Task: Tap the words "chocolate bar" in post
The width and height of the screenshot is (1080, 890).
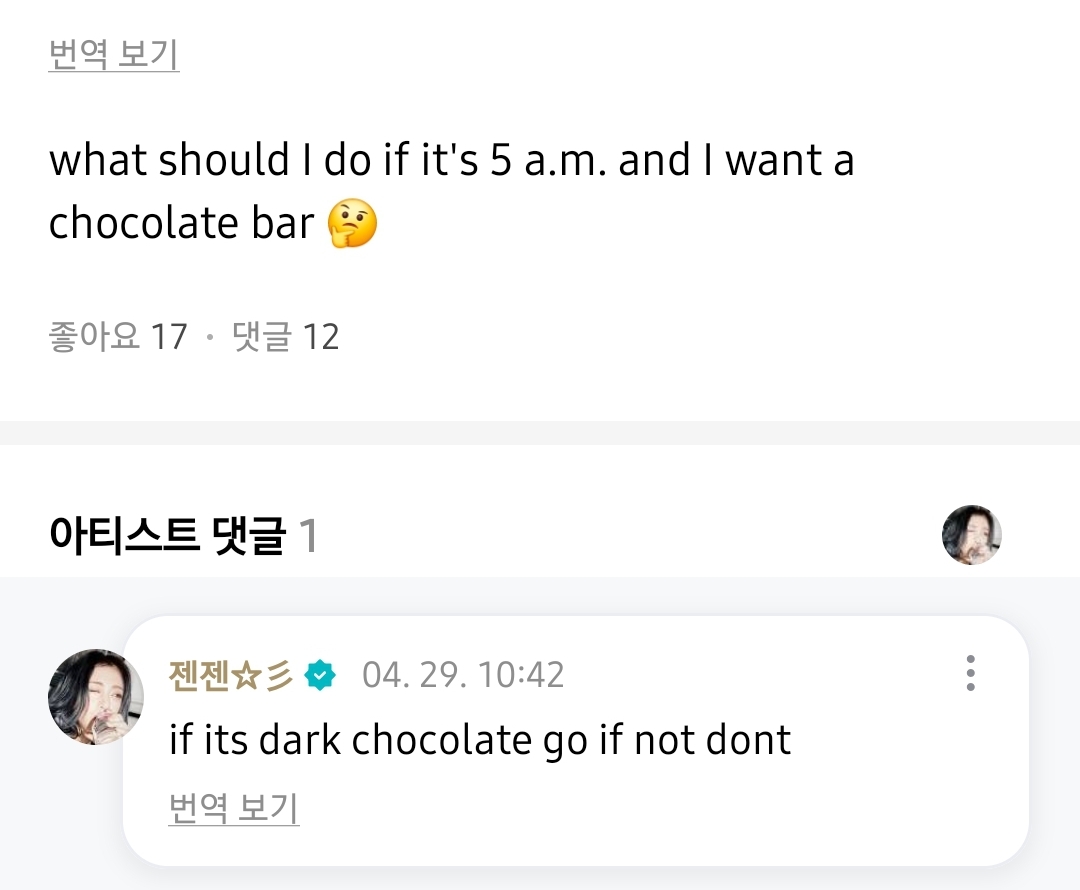Action: pyautogui.click(x=181, y=224)
